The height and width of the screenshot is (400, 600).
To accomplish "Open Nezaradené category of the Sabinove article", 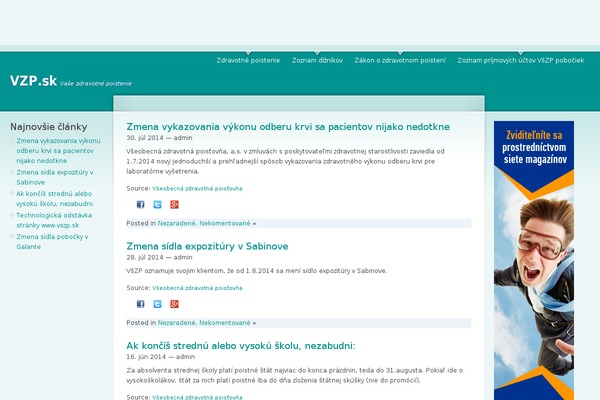I will click(x=176, y=323).
